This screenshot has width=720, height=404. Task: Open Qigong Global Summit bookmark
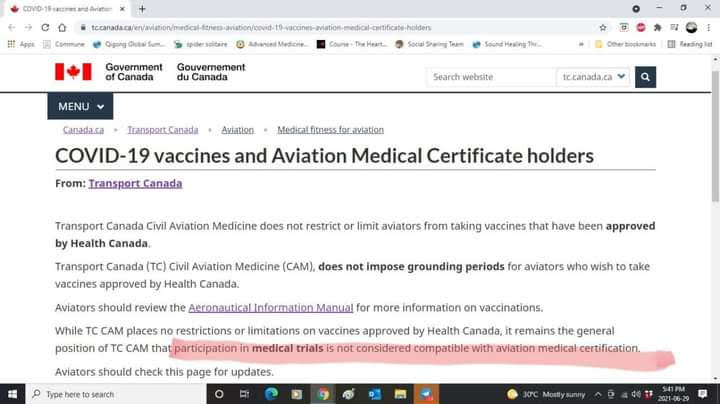tap(129, 44)
